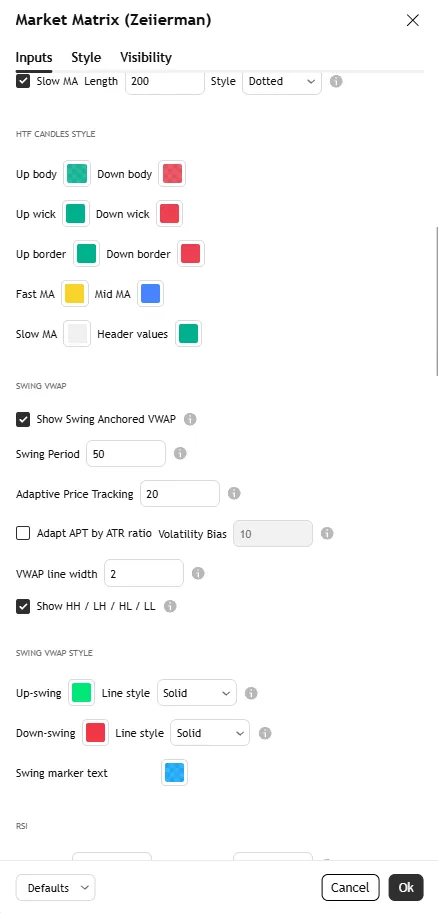Enable Adapt APT by ATR ratio
This screenshot has height=913, width=438.
point(23,533)
